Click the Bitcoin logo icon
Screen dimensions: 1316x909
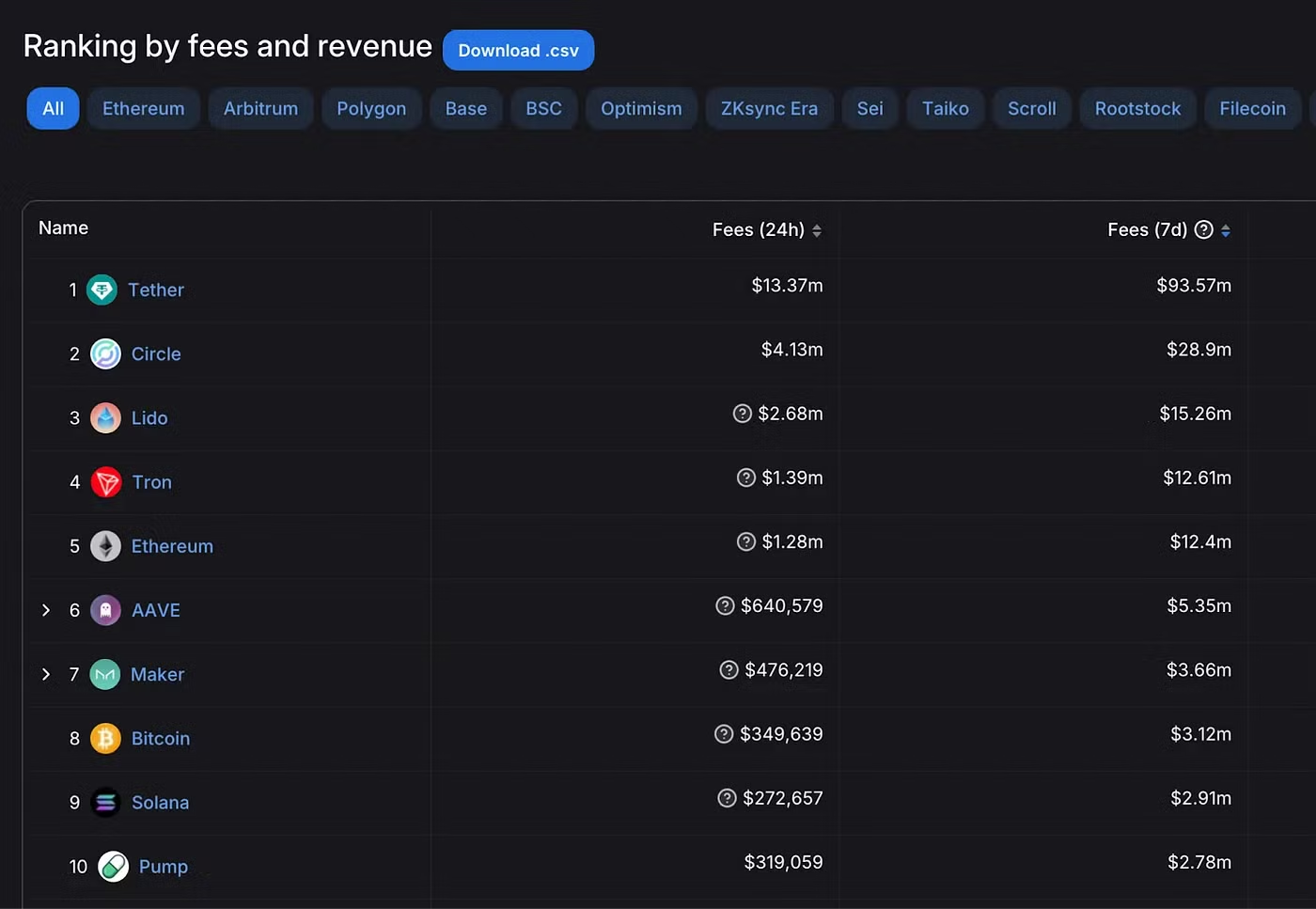(x=105, y=738)
